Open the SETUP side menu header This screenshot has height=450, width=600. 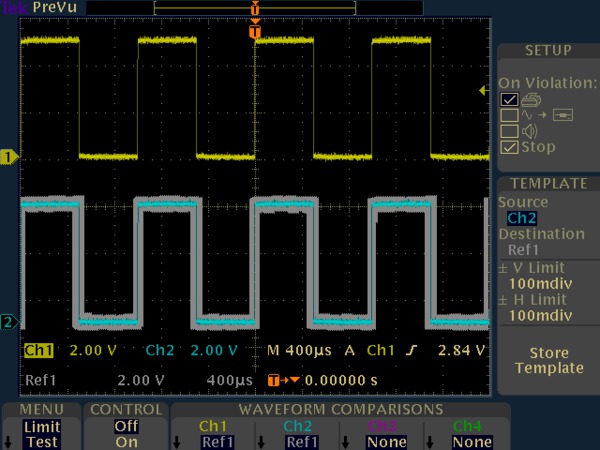pyautogui.click(x=548, y=51)
